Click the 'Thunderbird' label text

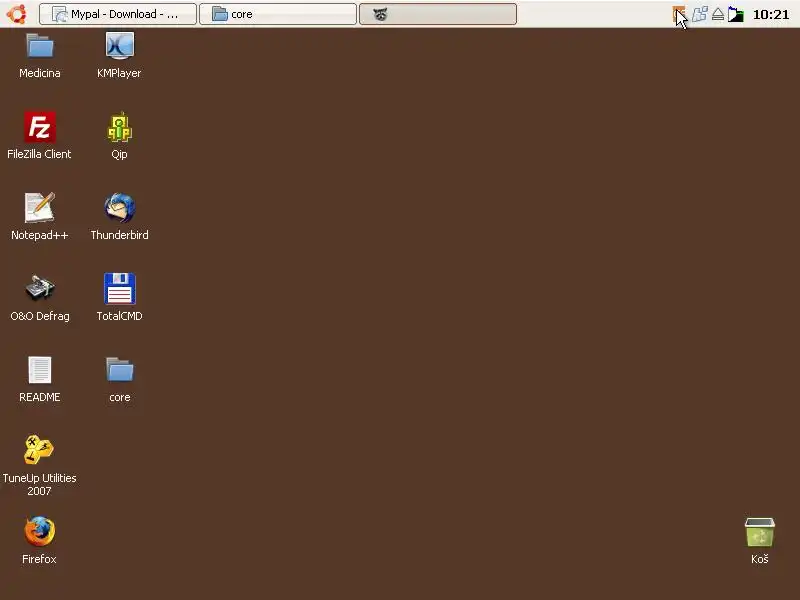pos(119,235)
